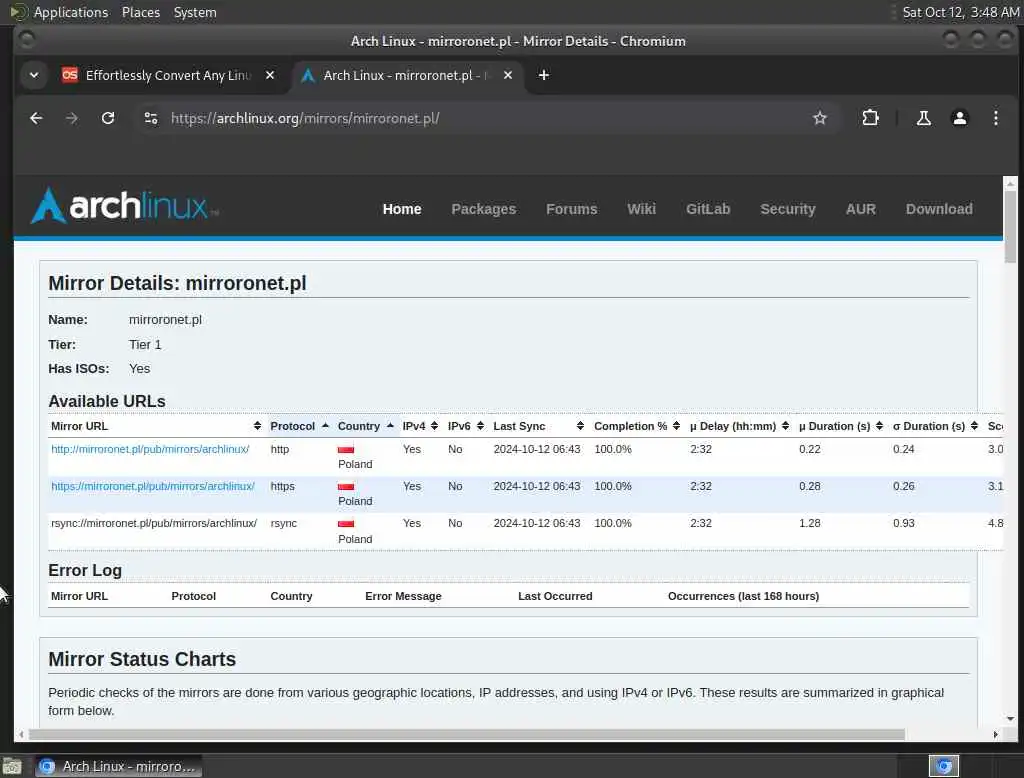Click the Mirror Status Charts heading

pos(142,659)
